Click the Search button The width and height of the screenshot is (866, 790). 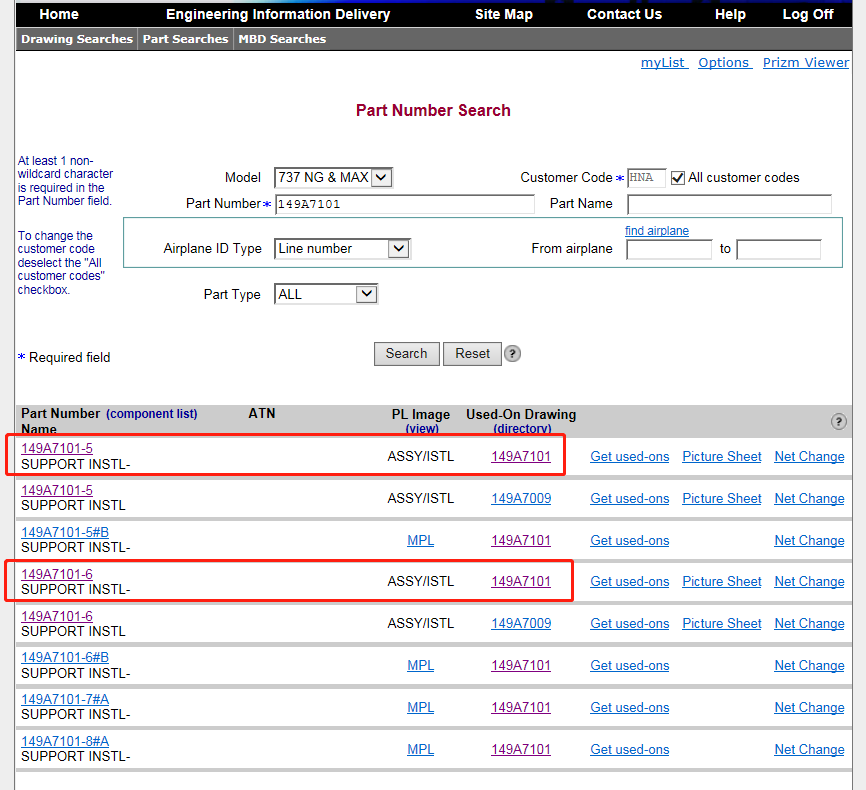click(406, 354)
